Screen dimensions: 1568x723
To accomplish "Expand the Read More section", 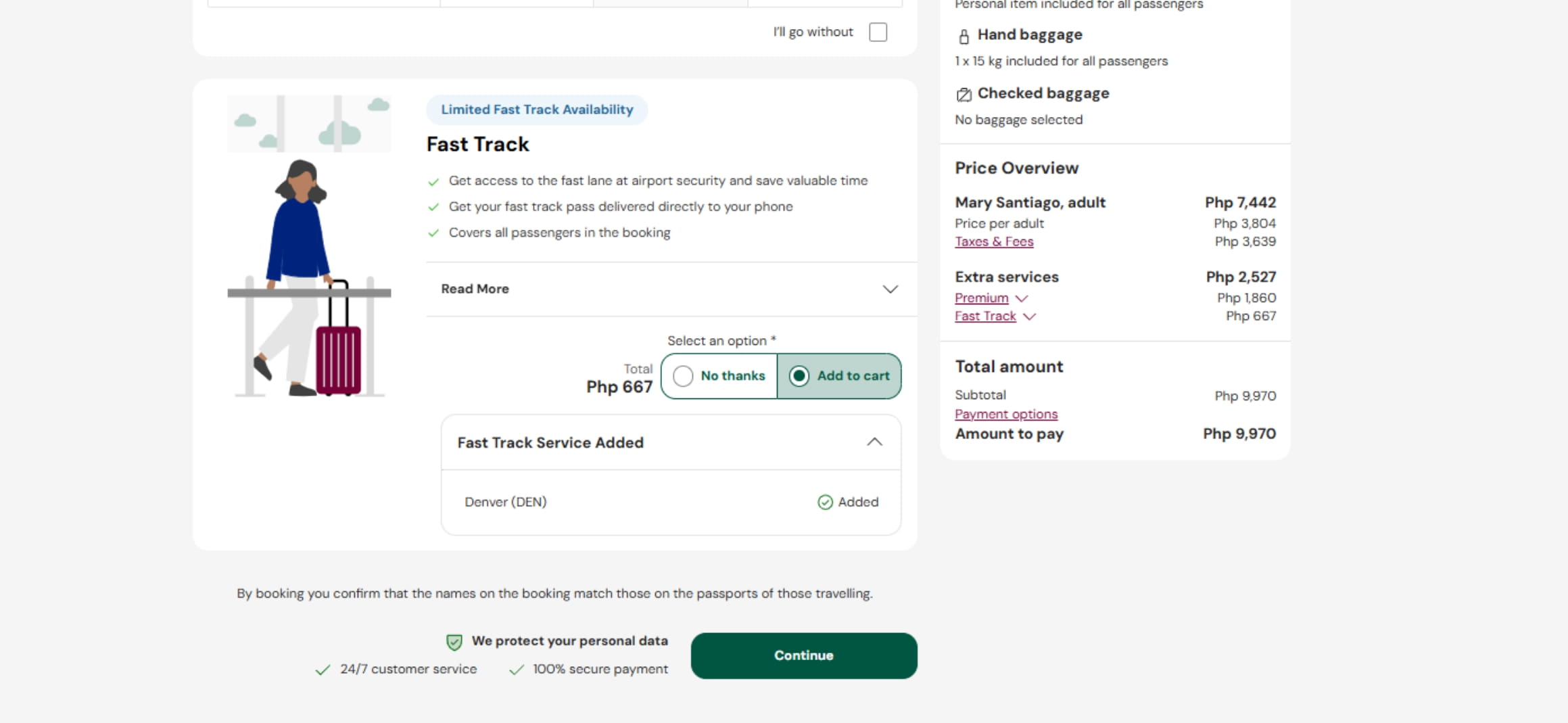I will point(890,289).
